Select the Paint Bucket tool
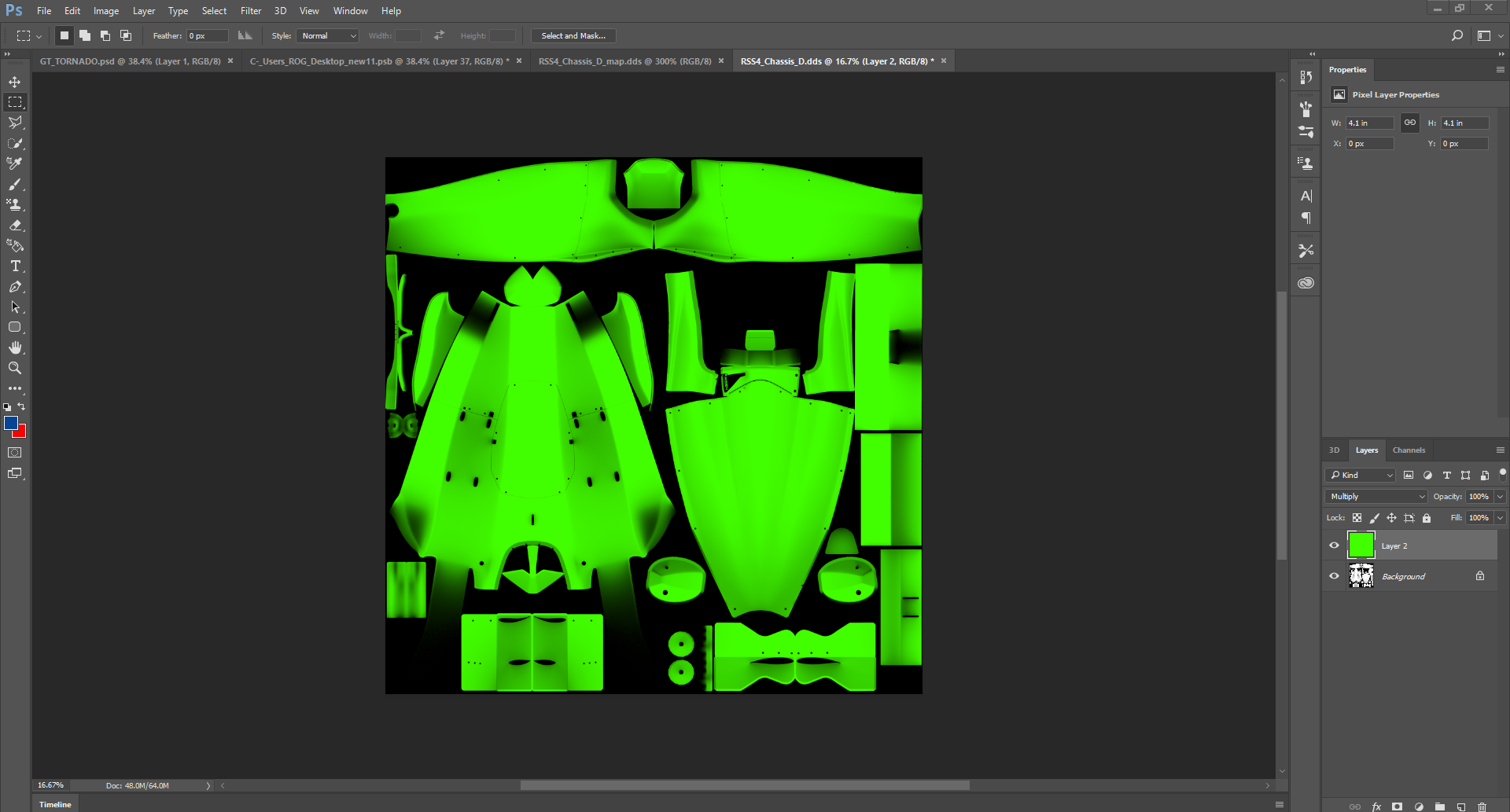Viewport: 1510px width, 812px height. (15, 245)
